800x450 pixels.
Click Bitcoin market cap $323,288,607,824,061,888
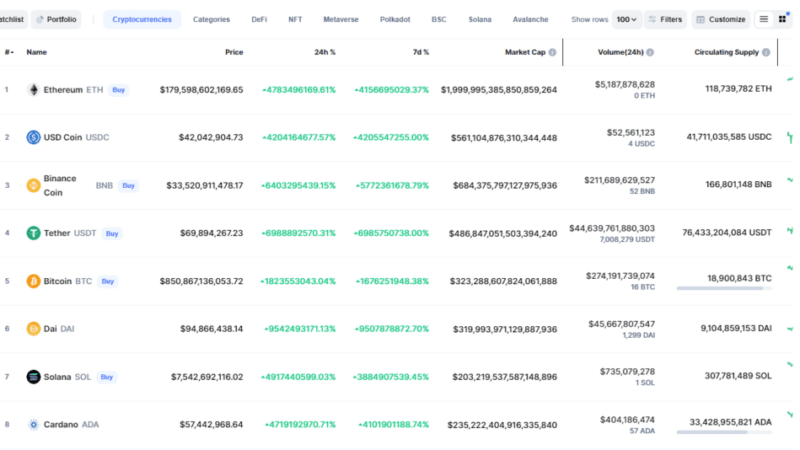pos(503,281)
